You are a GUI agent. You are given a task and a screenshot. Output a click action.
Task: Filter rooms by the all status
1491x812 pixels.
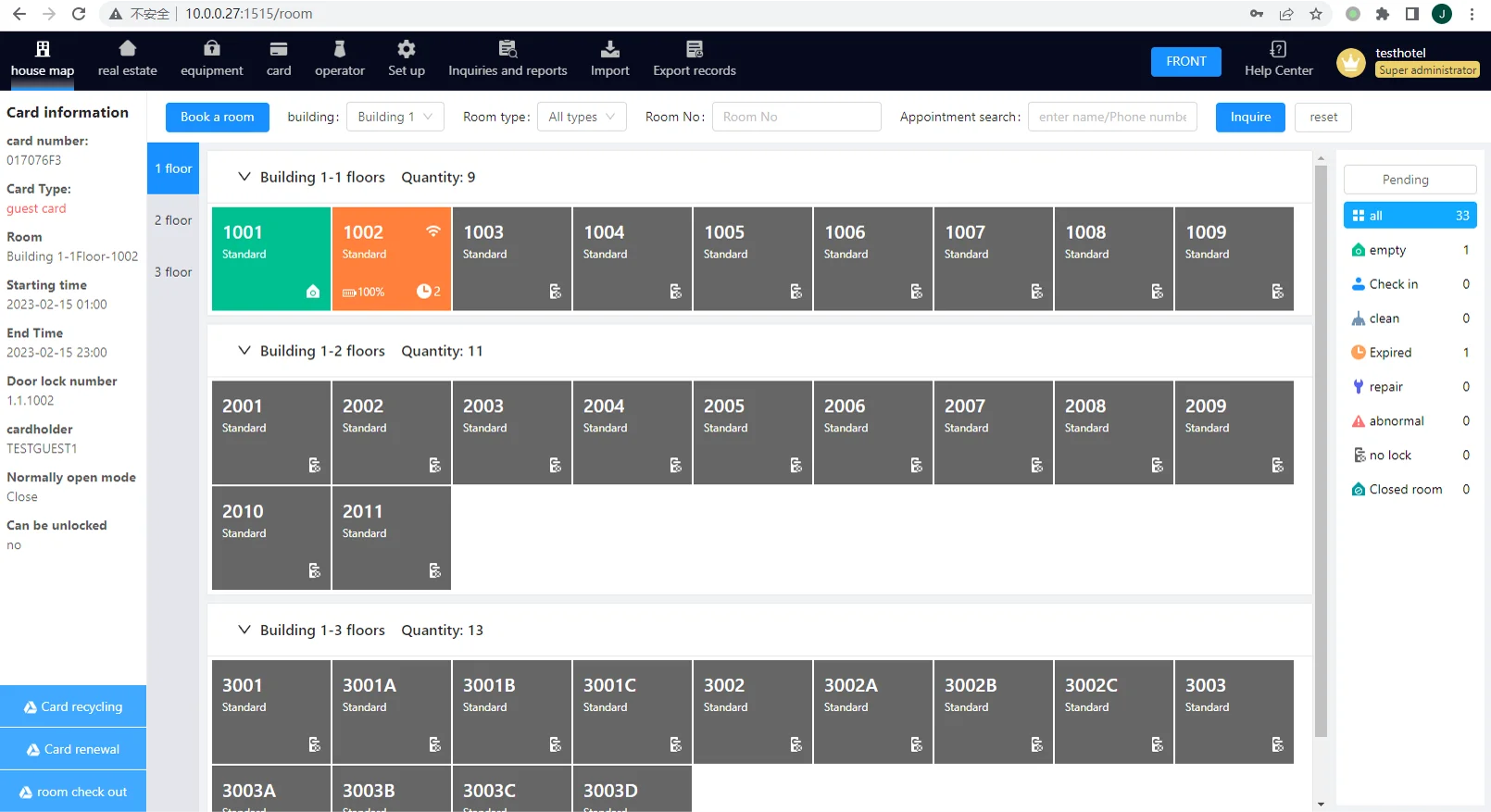(1410, 216)
